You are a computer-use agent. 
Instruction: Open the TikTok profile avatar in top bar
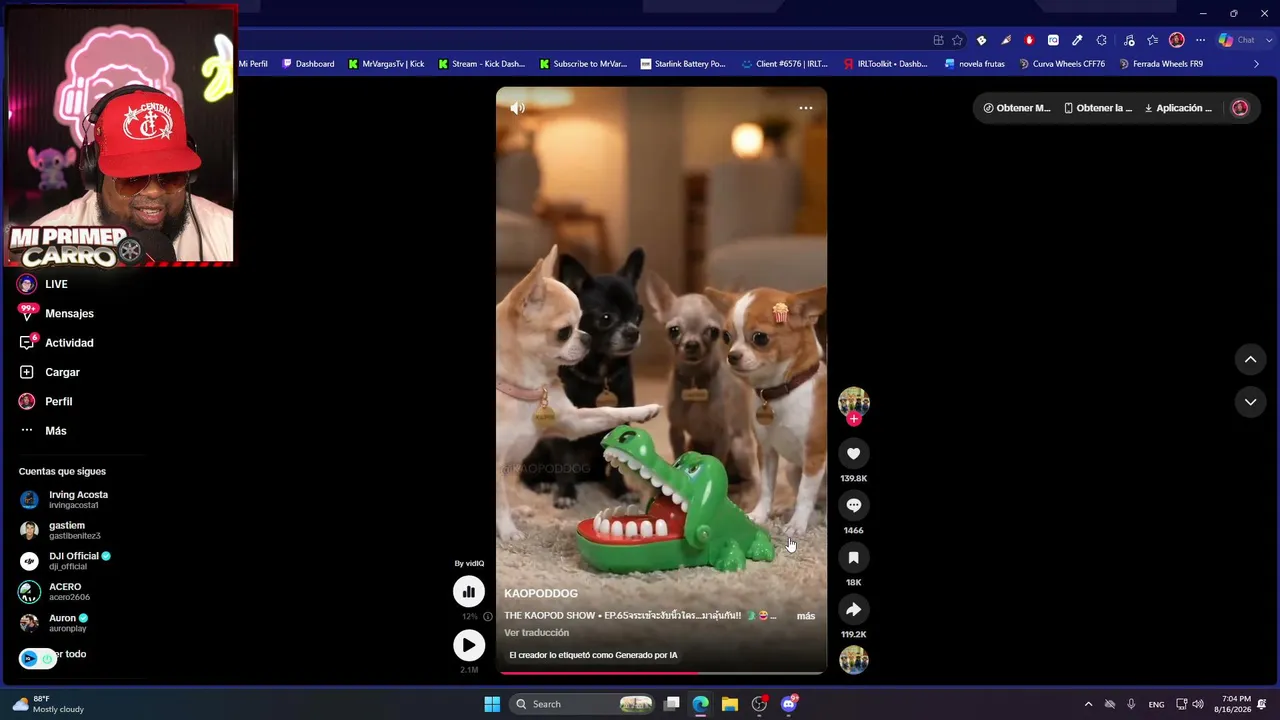click(x=1240, y=108)
